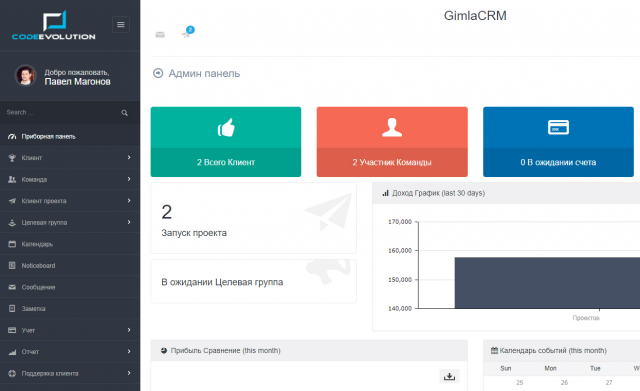Open Заметка in sidebar

70,309
